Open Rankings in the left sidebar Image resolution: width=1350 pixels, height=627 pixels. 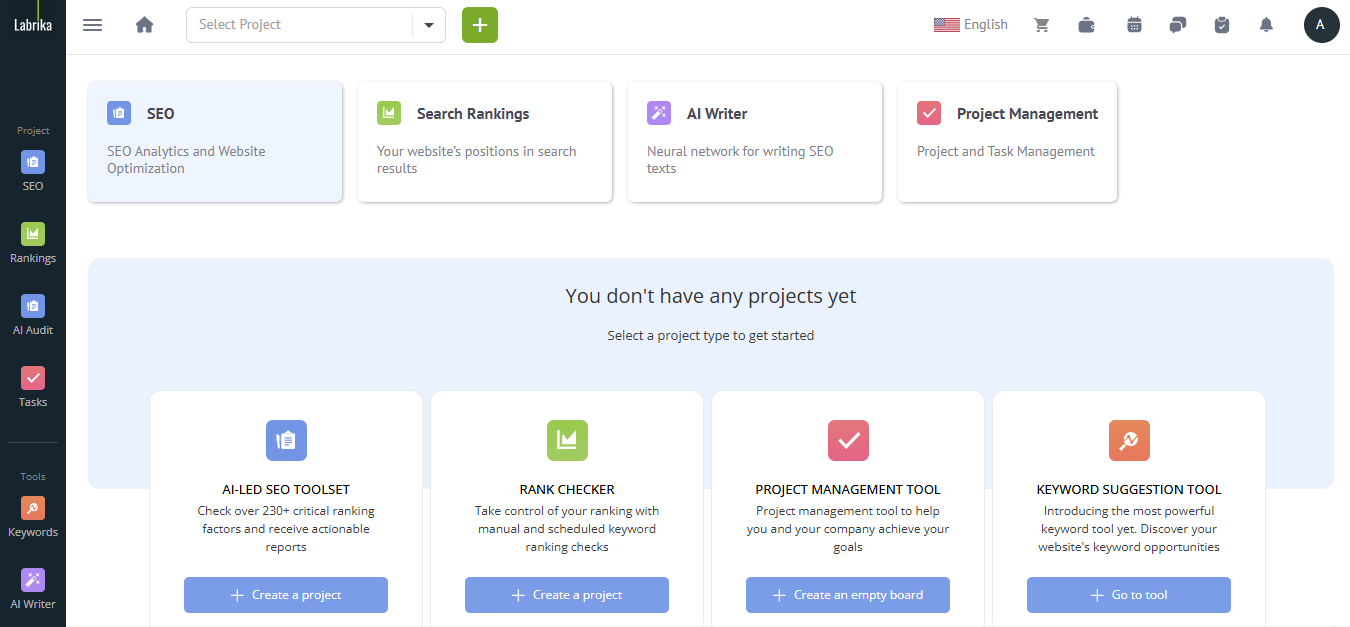coord(33,243)
